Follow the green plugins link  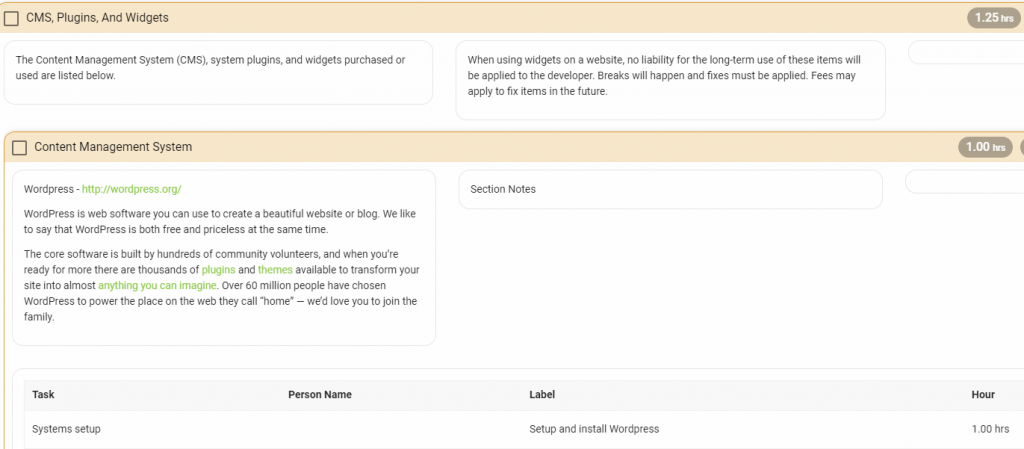click(218, 270)
